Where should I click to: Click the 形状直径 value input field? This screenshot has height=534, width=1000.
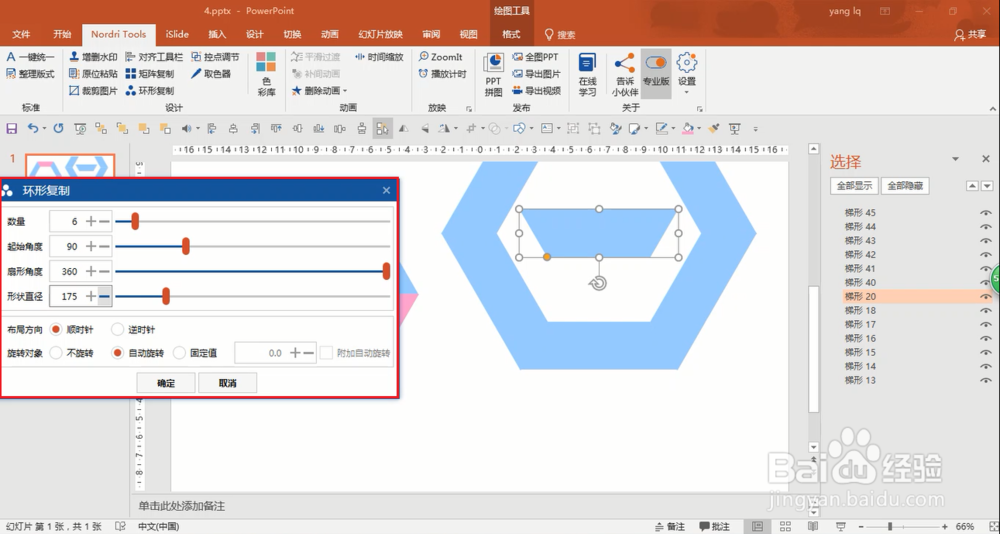66,296
